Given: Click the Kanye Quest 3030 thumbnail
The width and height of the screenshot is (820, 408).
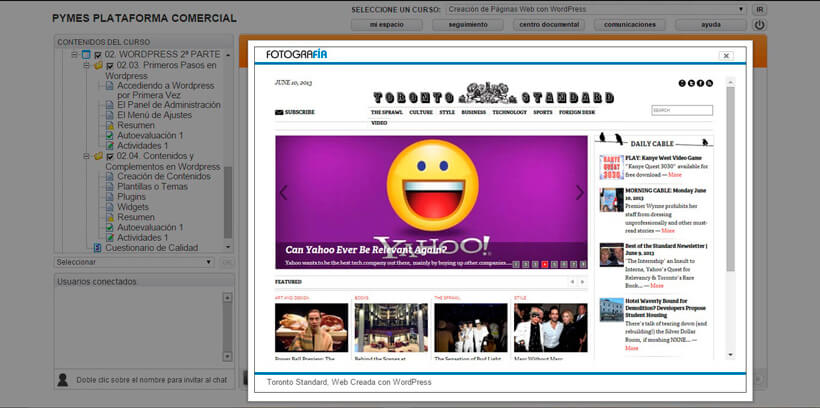Looking at the screenshot, I should point(611,167).
